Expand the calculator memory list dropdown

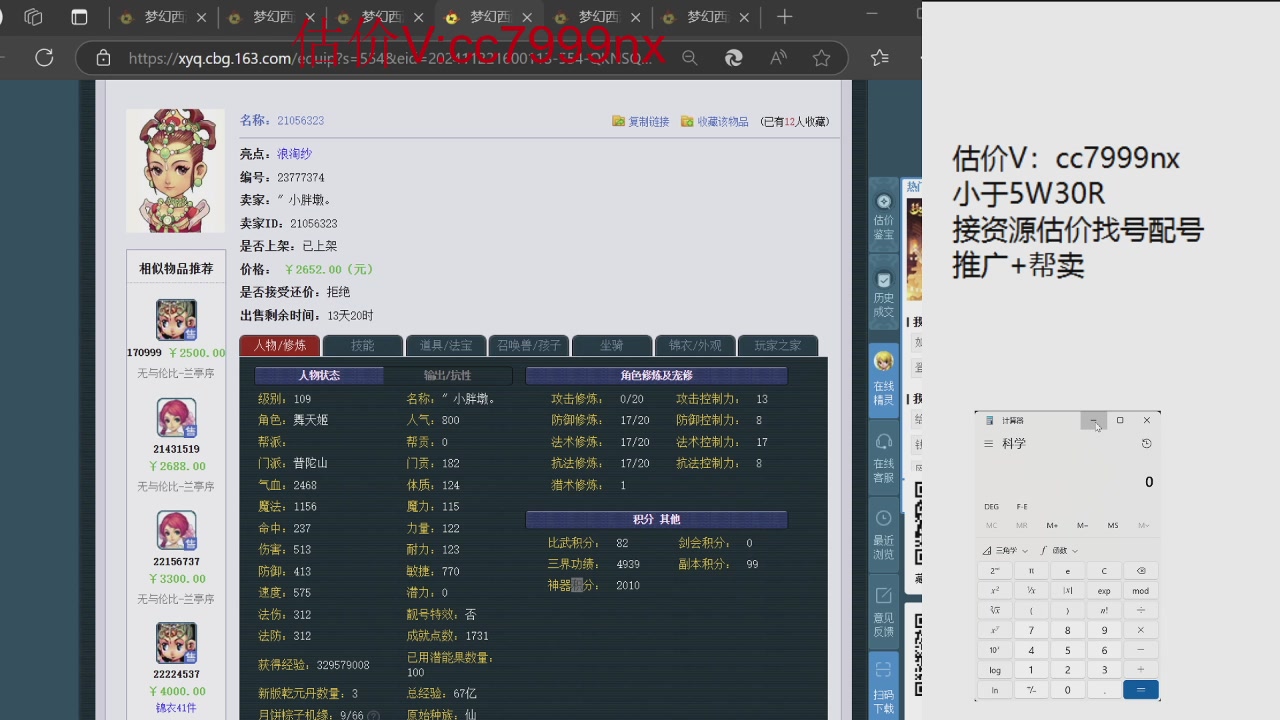point(1143,525)
